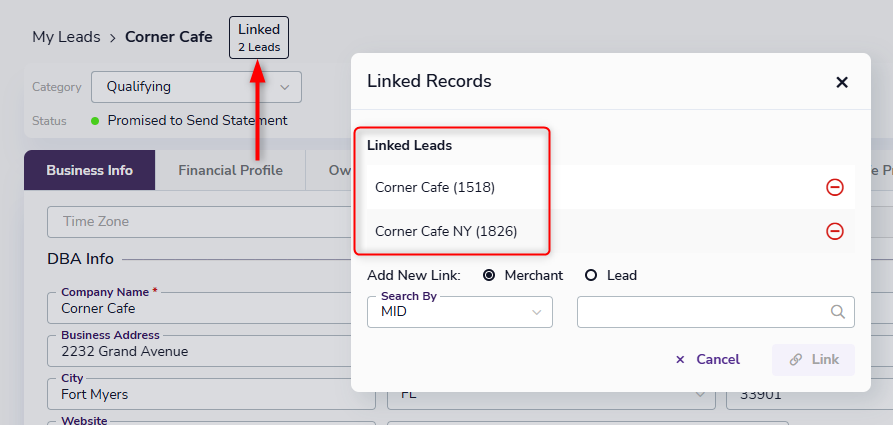893x425 pixels.
Task: Go back to My Leads breadcrumb
Action: [x=66, y=37]
